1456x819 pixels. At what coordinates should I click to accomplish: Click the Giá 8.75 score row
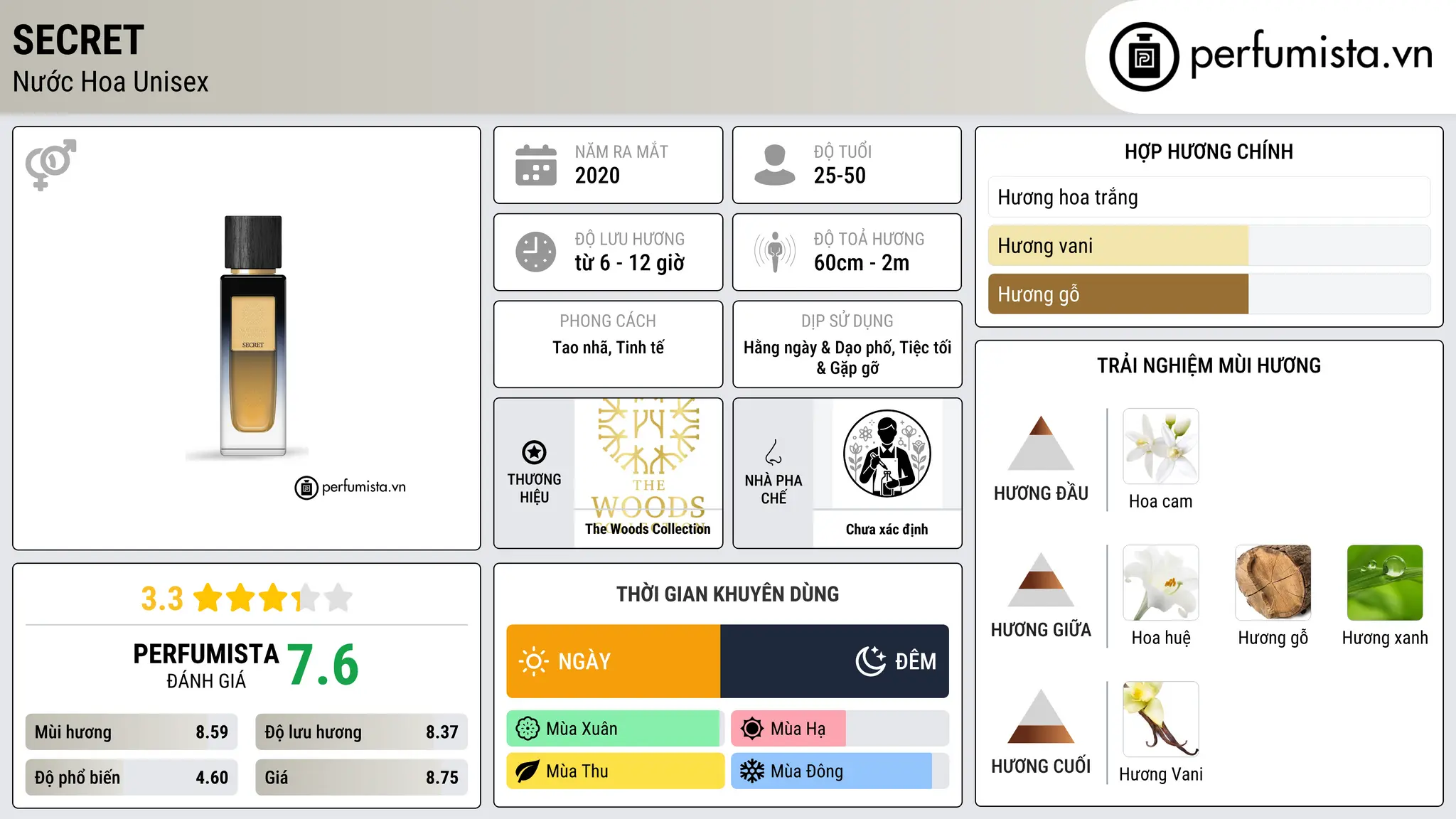pos(362,777)
